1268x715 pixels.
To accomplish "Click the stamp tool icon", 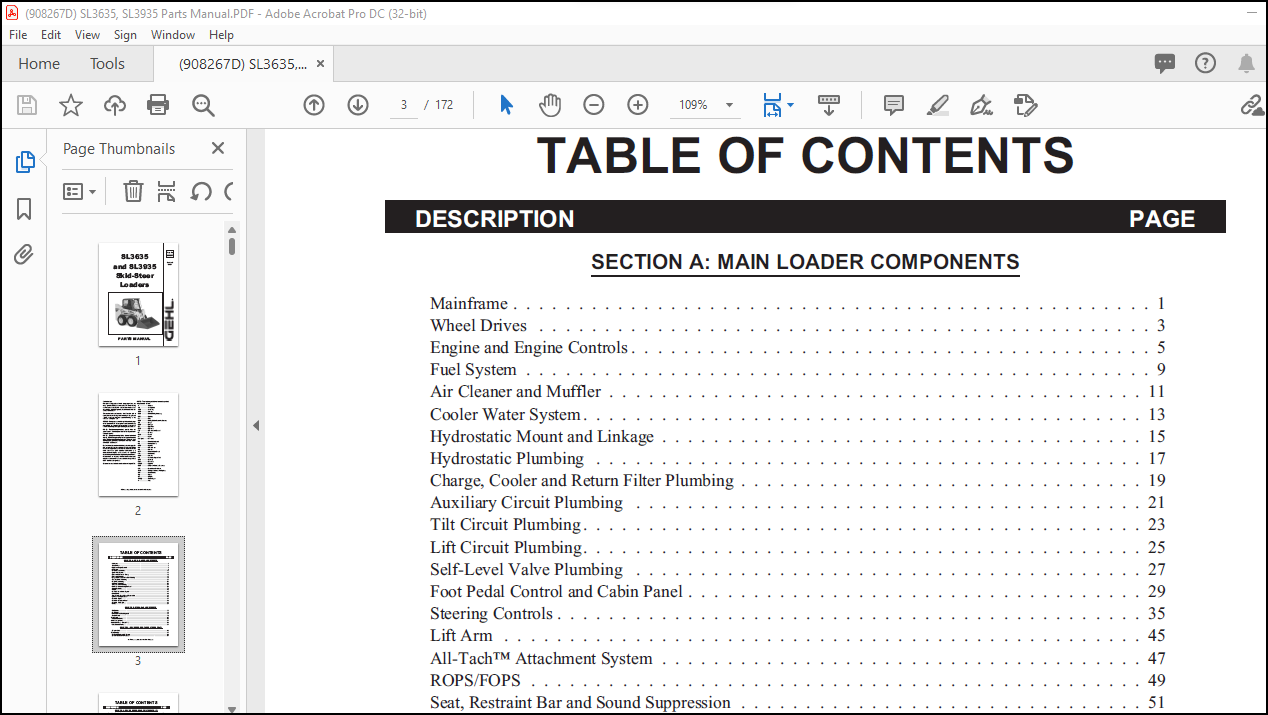I will 1026,105.
